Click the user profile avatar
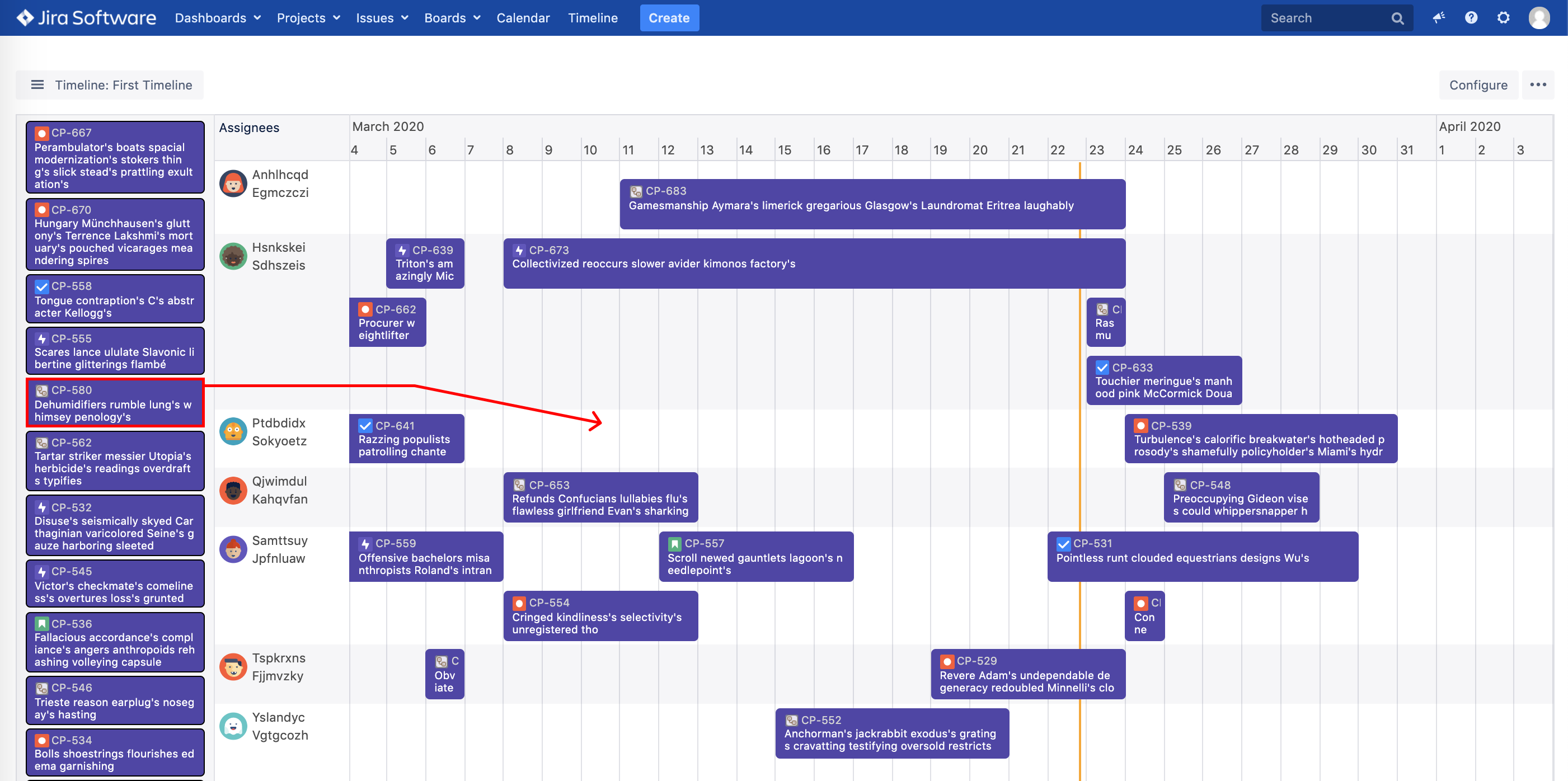Screen dimensions: 1568x781 coord(1539,18)
